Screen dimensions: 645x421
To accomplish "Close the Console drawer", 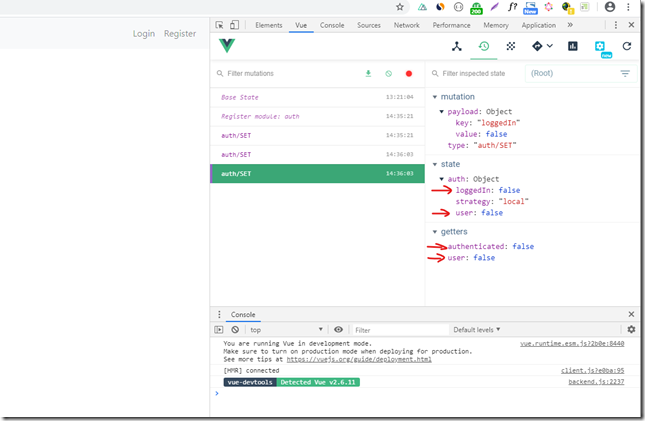I will coord(631,314).
